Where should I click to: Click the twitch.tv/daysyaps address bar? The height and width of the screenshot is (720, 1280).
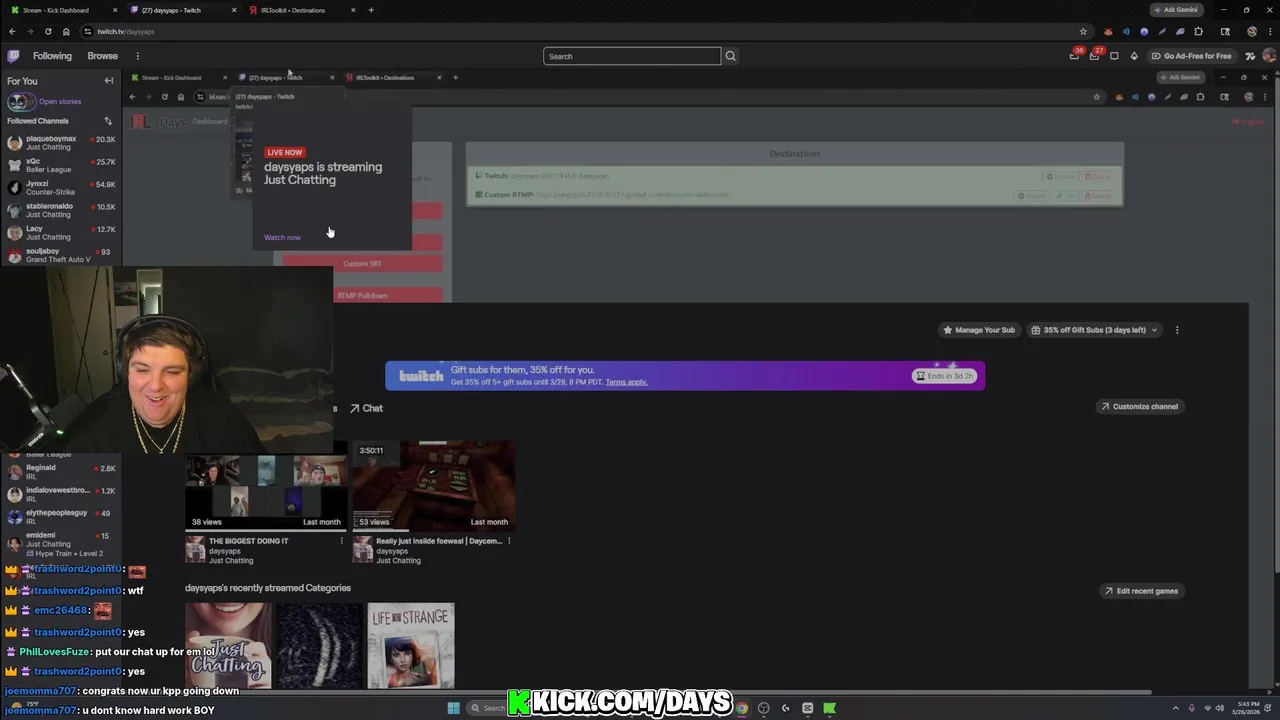[585, 31]
